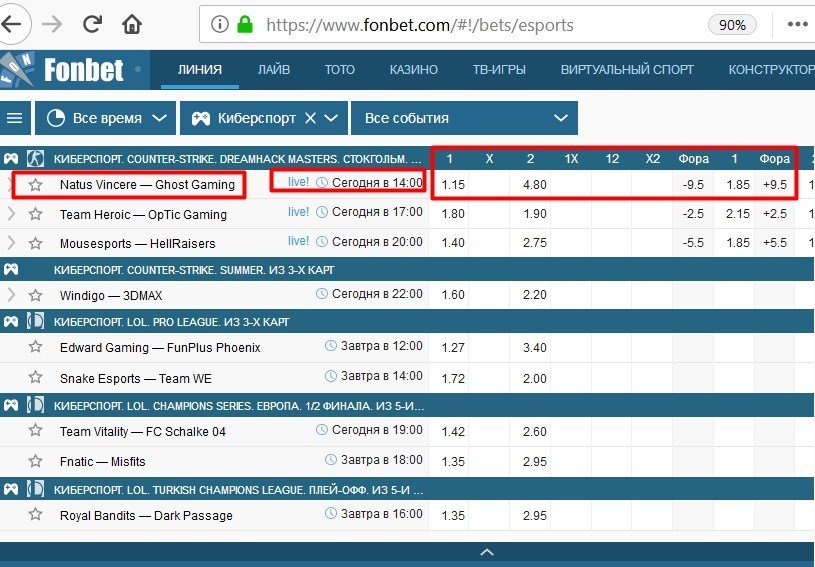The width and height of the screenshot is (815, 567).
Task: Click gamepad icon in LOL Pro League header
Action: coord(11,321)
